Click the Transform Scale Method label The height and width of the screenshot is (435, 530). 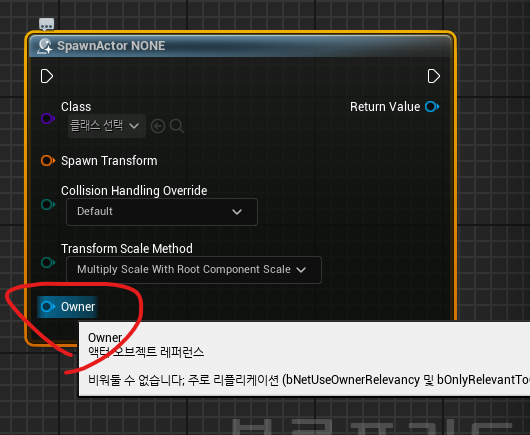(127, 249)
